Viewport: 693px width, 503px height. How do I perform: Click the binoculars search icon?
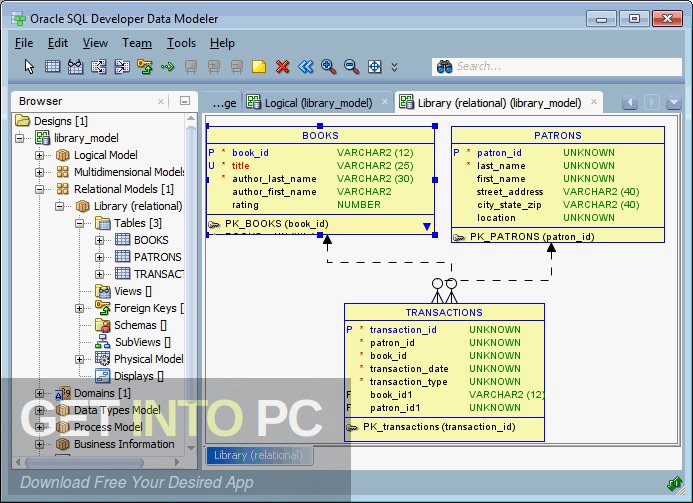pos(444,67)
